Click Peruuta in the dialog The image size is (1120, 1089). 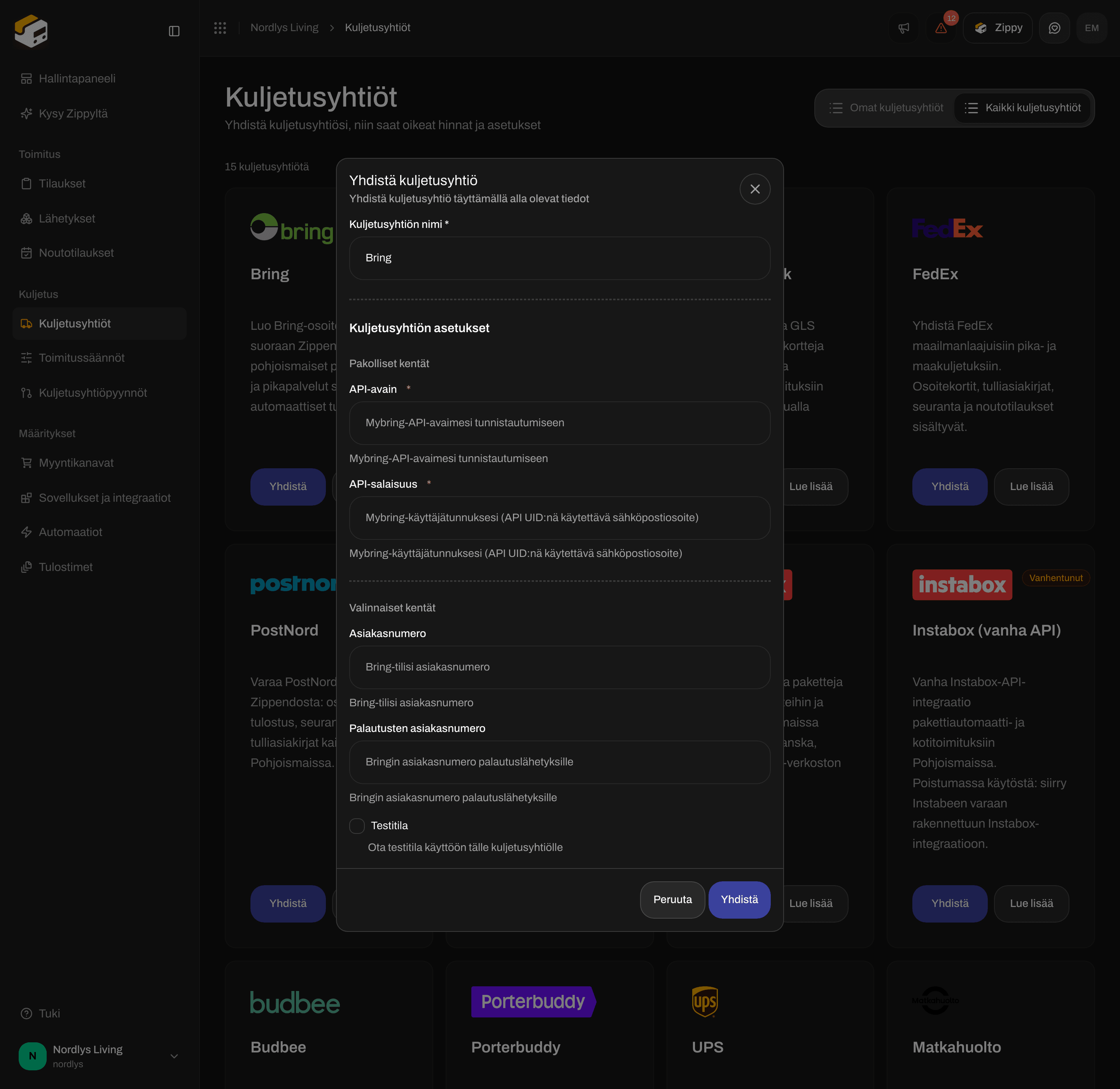pos(672,899)
